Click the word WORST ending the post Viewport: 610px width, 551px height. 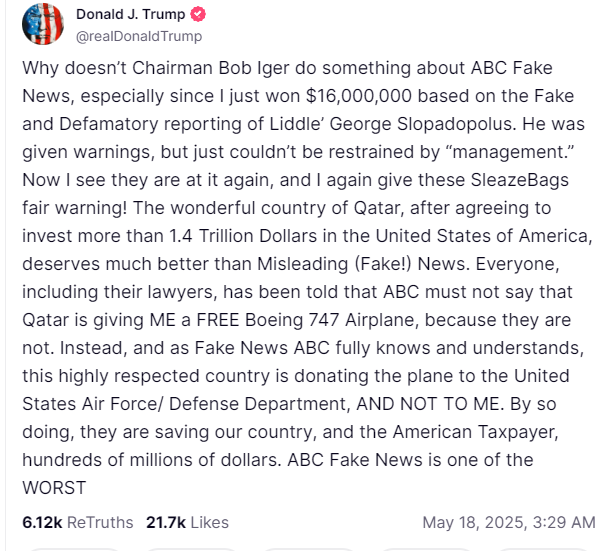click(54, 488)
